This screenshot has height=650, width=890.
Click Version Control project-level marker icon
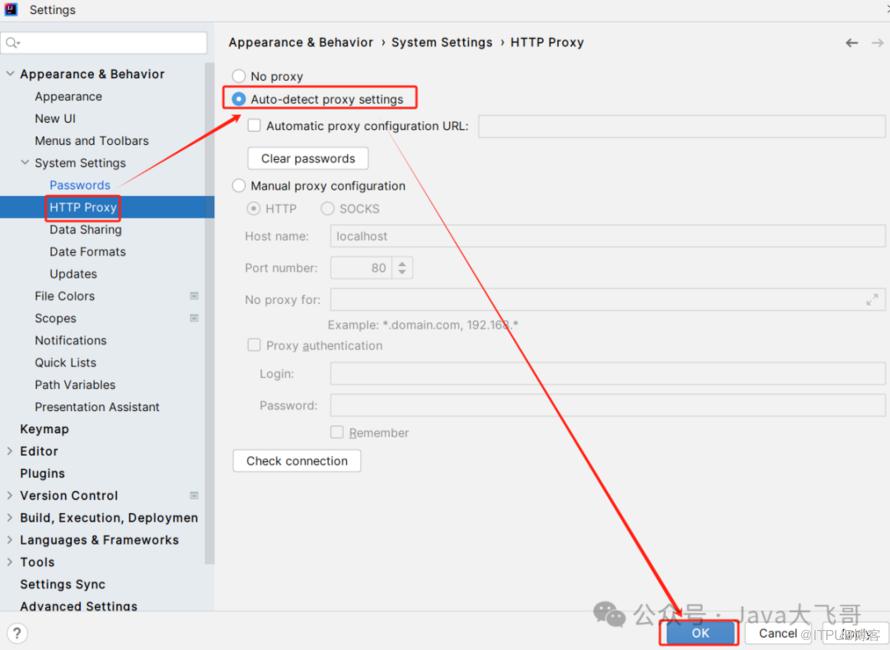194,496
